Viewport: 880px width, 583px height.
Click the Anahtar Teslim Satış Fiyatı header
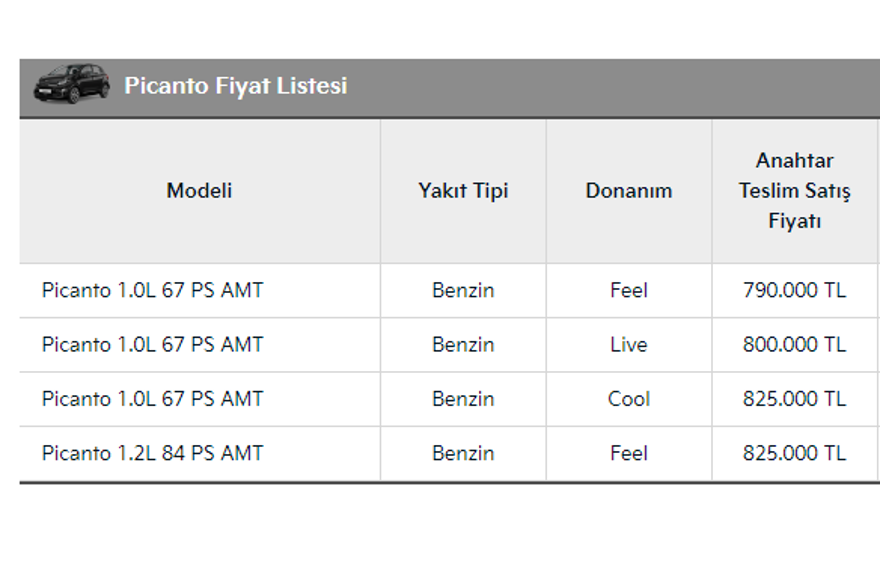[794, 191]
